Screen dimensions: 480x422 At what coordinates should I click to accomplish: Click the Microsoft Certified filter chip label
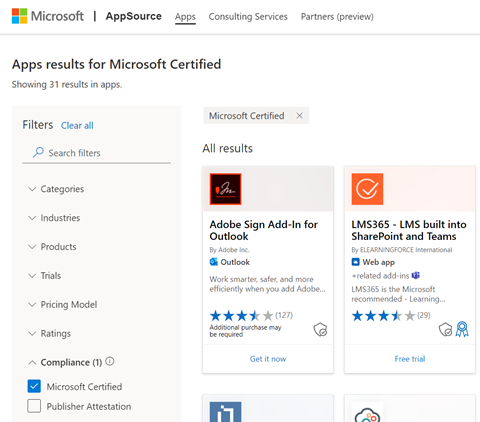point(247,116)
